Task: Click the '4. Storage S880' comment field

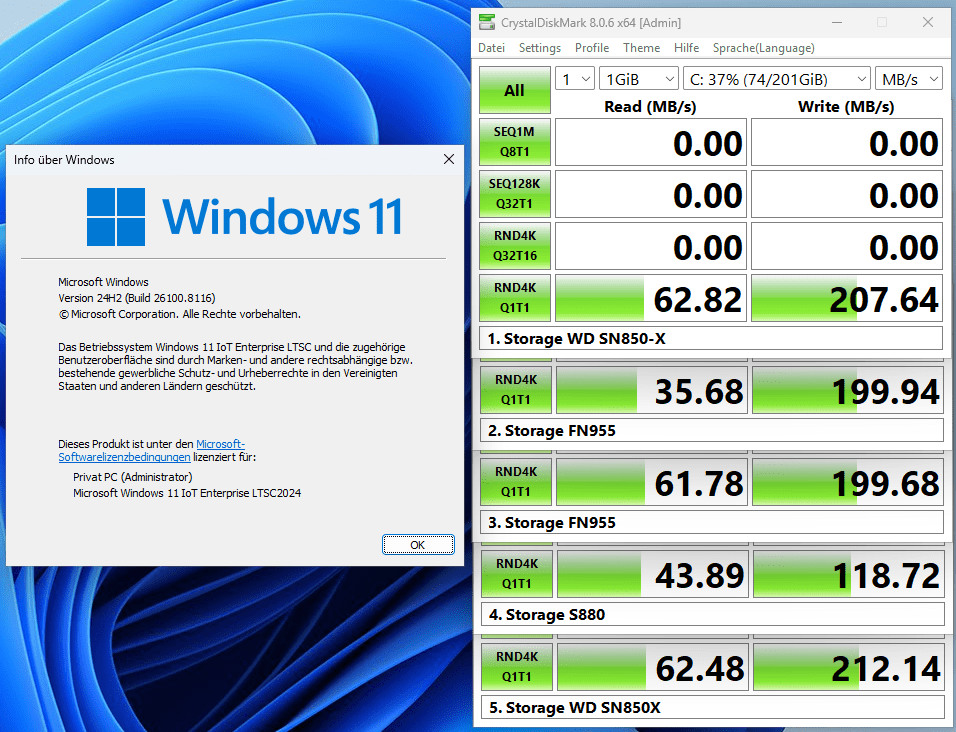Action: [x=712, y=614]
